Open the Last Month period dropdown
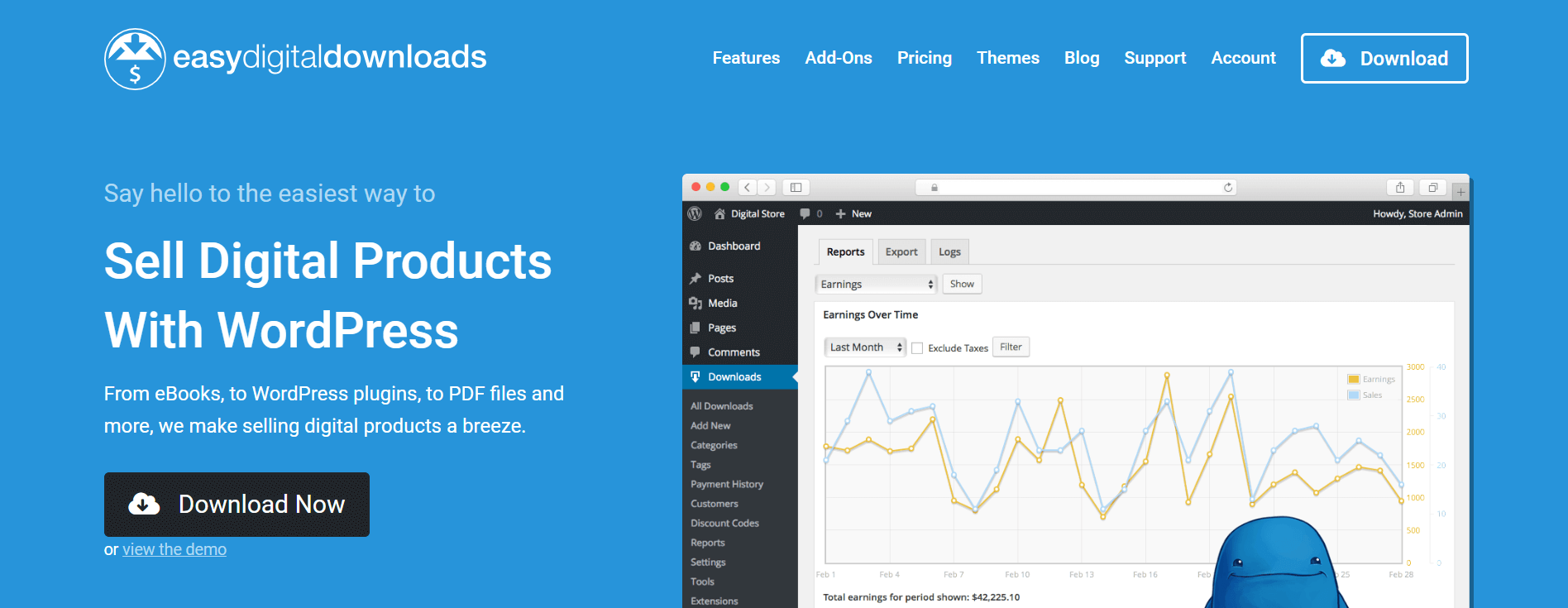This screenshot has width=1568, height=608. point(865,347)
